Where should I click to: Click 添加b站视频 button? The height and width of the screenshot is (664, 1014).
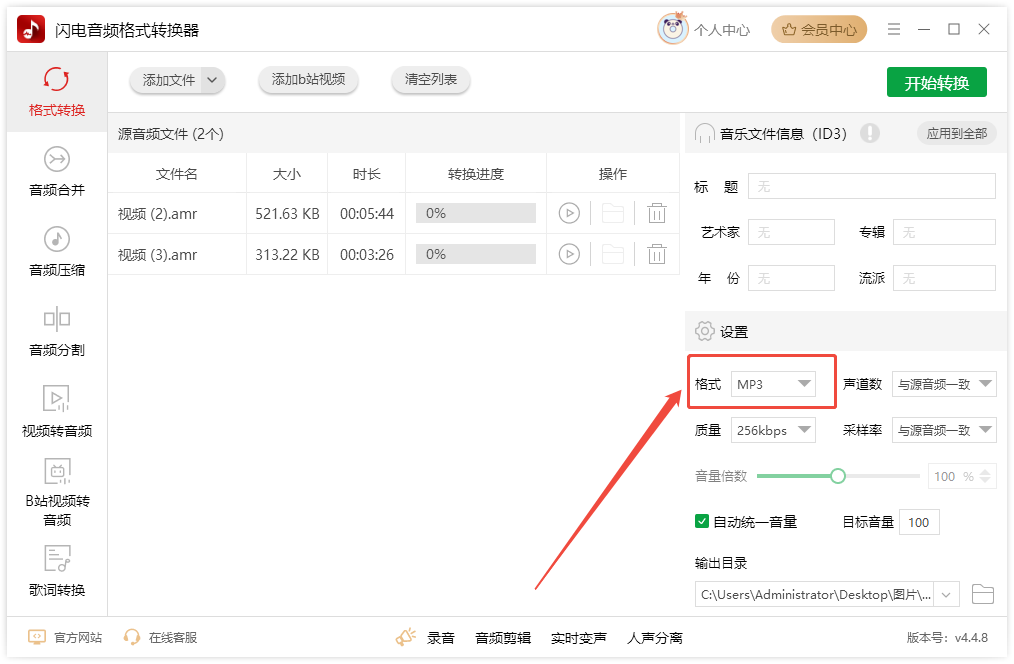point(308,80)
